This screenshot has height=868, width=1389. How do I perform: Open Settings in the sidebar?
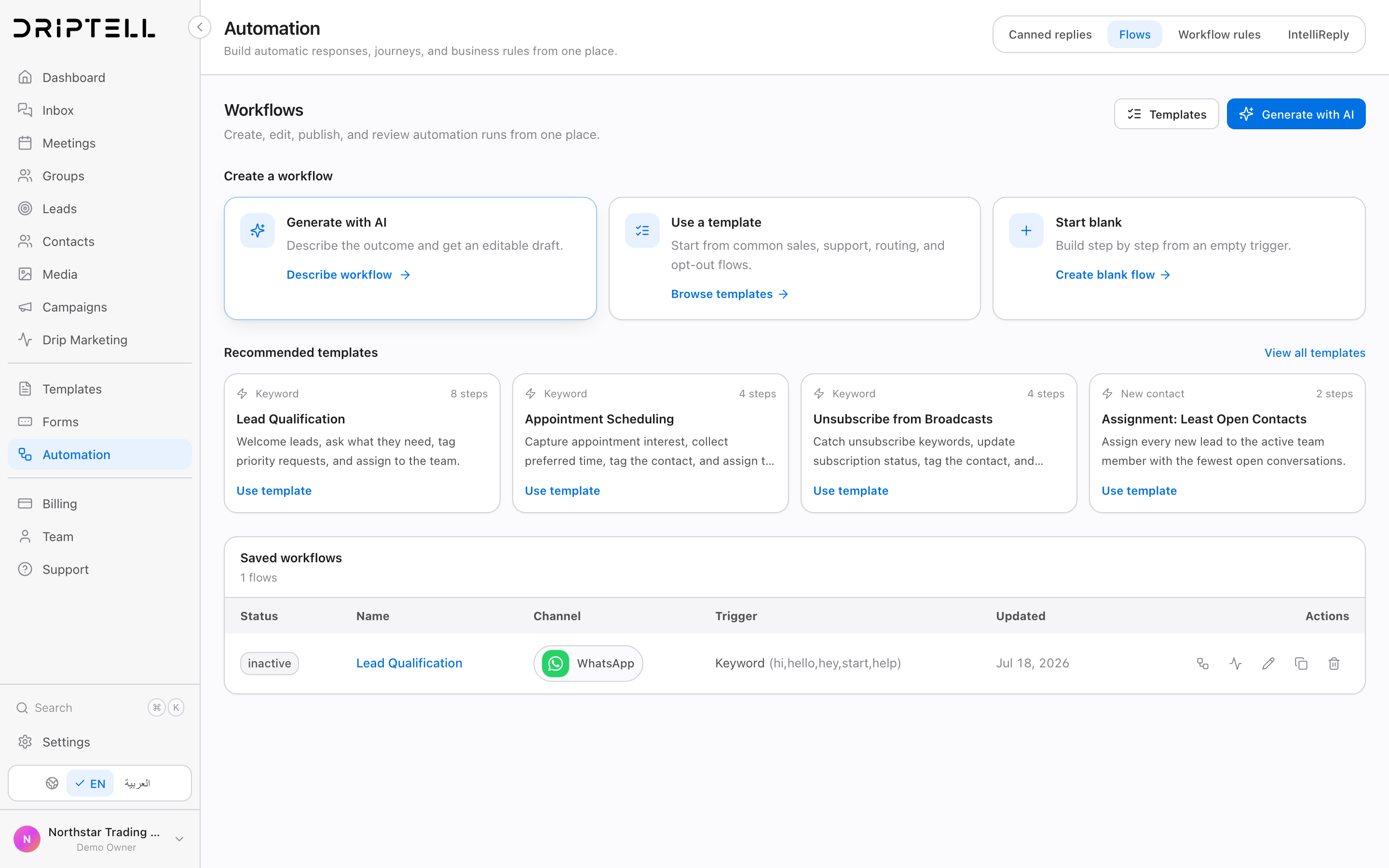tap(100, 742)
